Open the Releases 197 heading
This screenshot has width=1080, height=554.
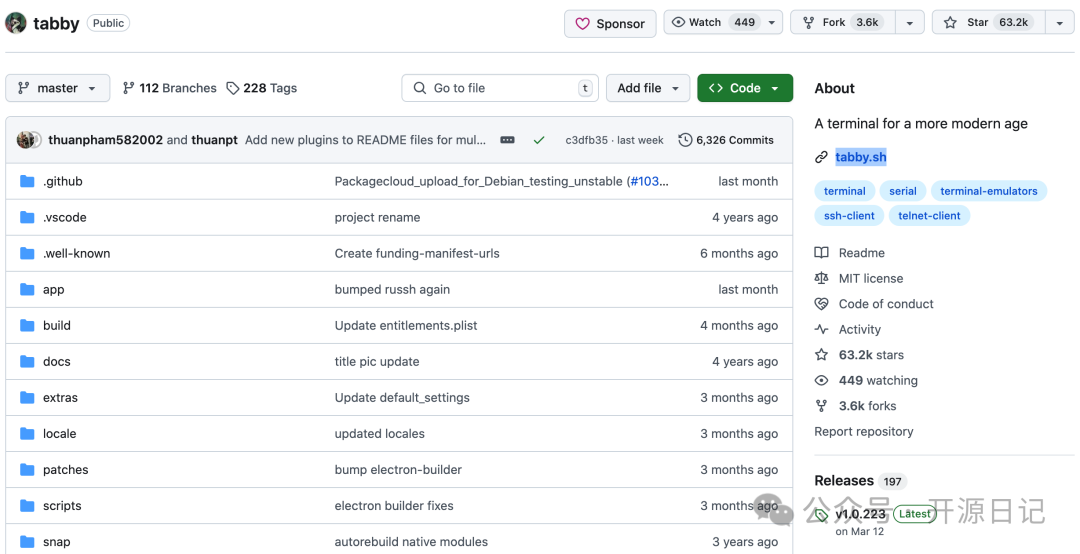pyautogui.click(x=860, y=481)
